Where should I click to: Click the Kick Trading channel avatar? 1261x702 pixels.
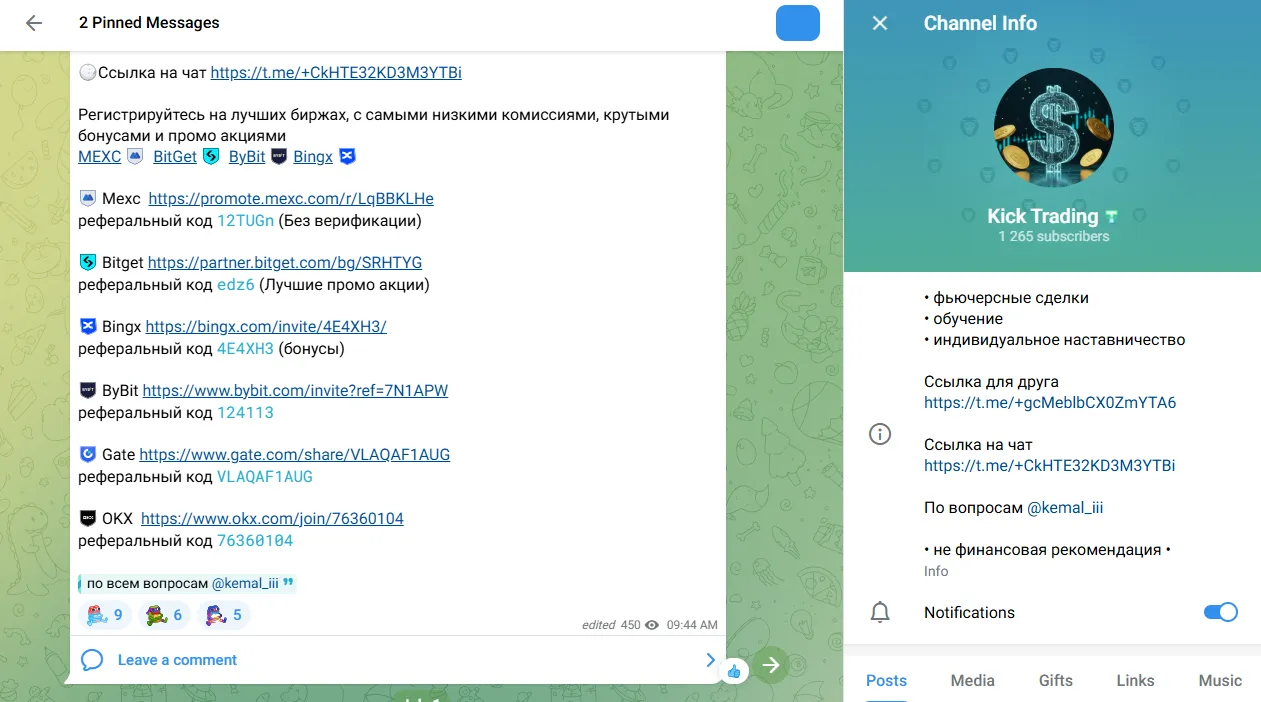[x=1053, y=127]
